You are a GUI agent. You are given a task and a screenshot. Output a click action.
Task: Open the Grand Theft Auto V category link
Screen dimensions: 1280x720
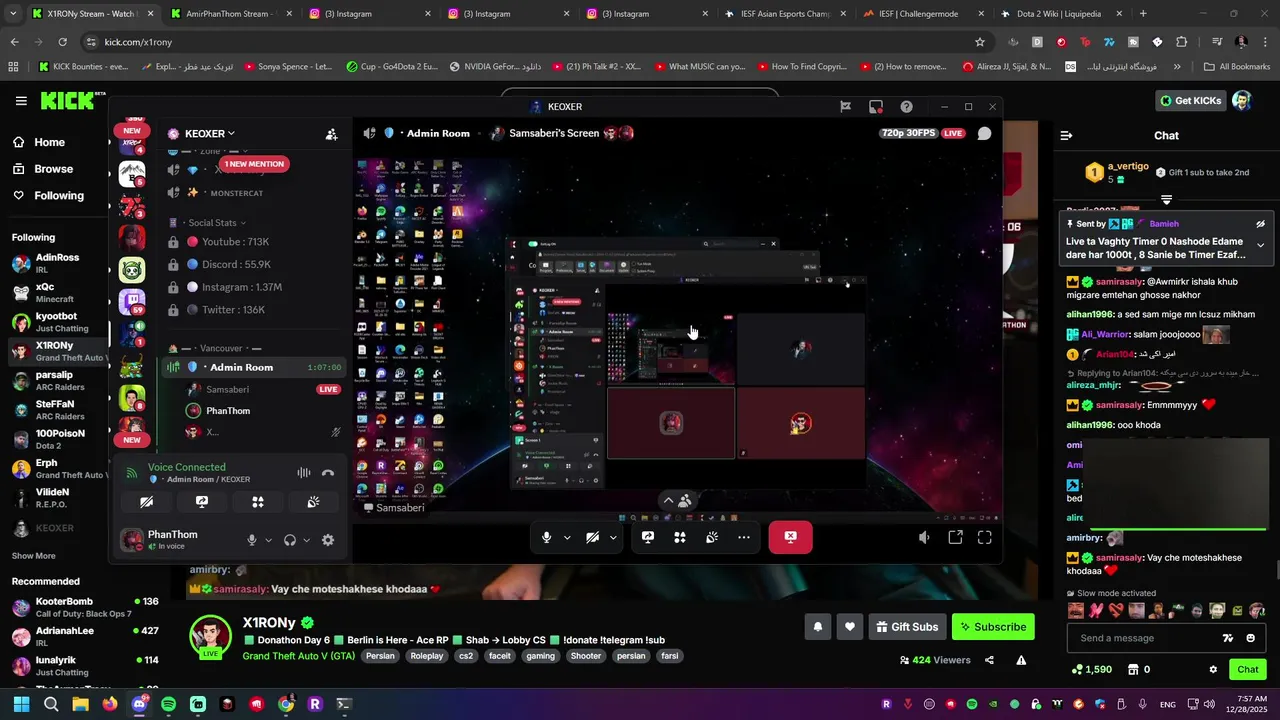298,656
